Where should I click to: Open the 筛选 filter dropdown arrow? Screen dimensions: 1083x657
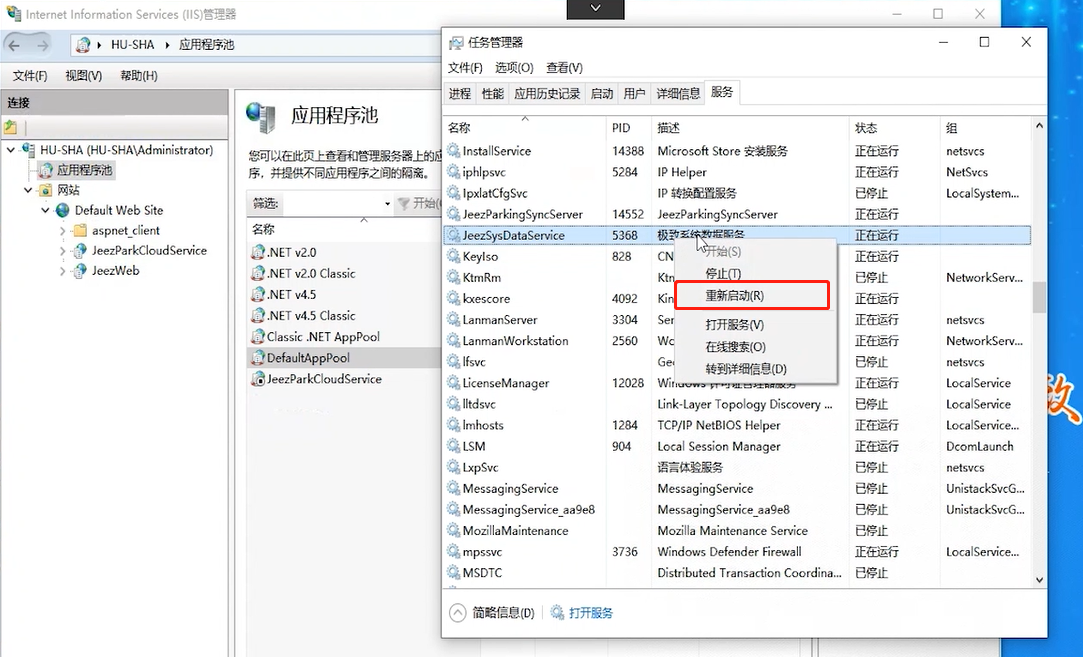click(387, 203)
